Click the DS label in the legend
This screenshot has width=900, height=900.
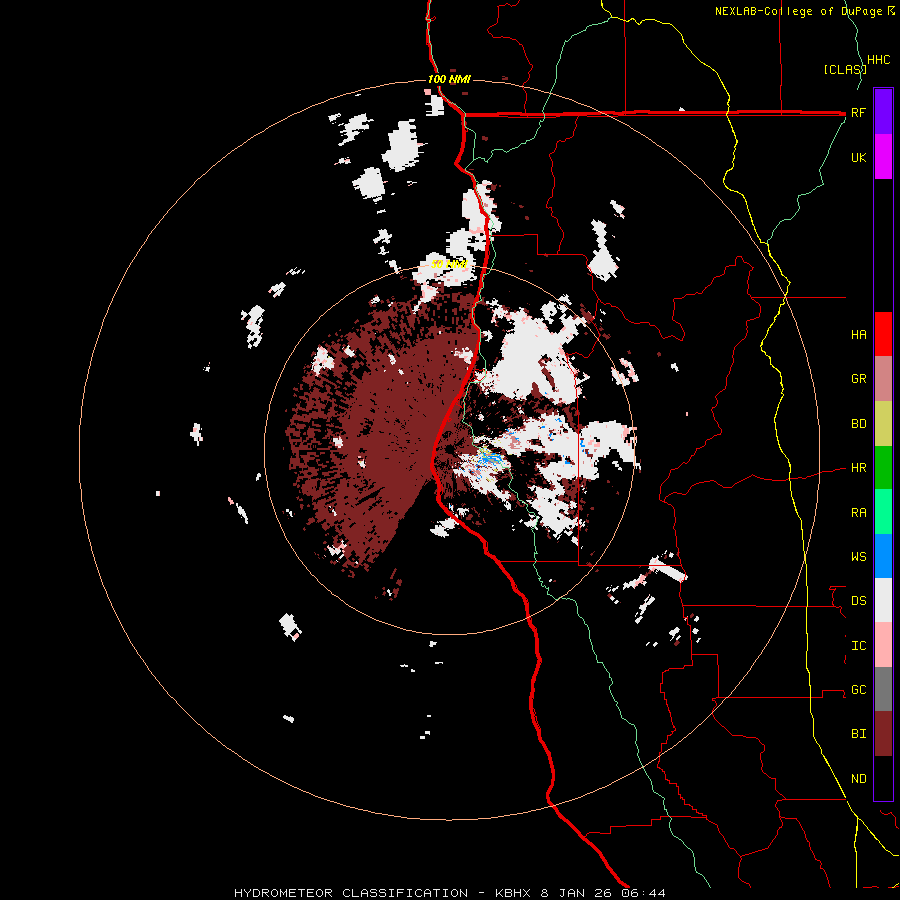click(x=859, y=601)
